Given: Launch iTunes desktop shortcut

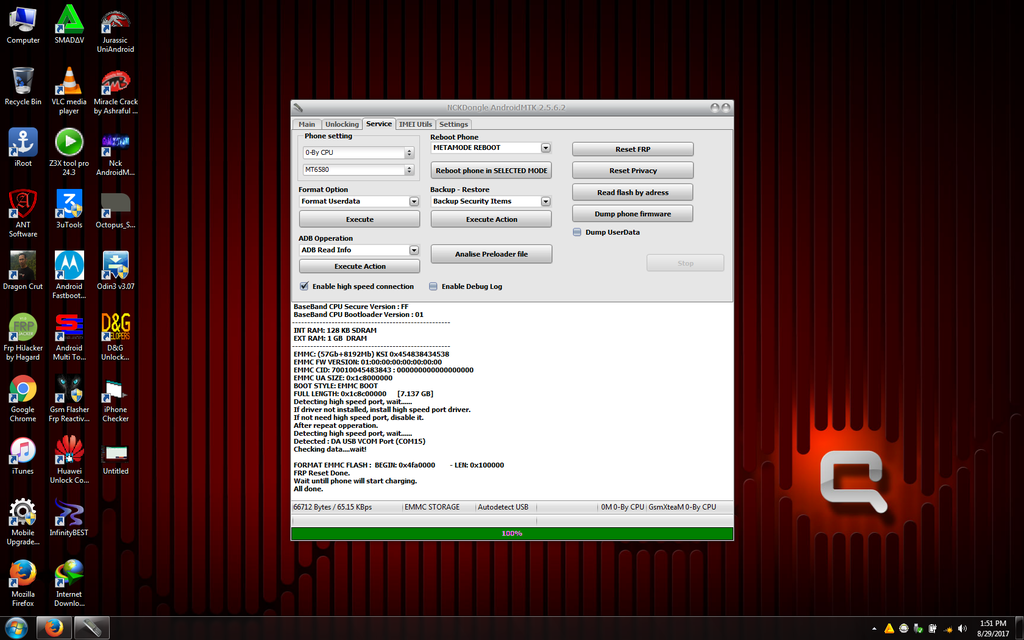Looking at the screenshot, I should tap(23, 455).
